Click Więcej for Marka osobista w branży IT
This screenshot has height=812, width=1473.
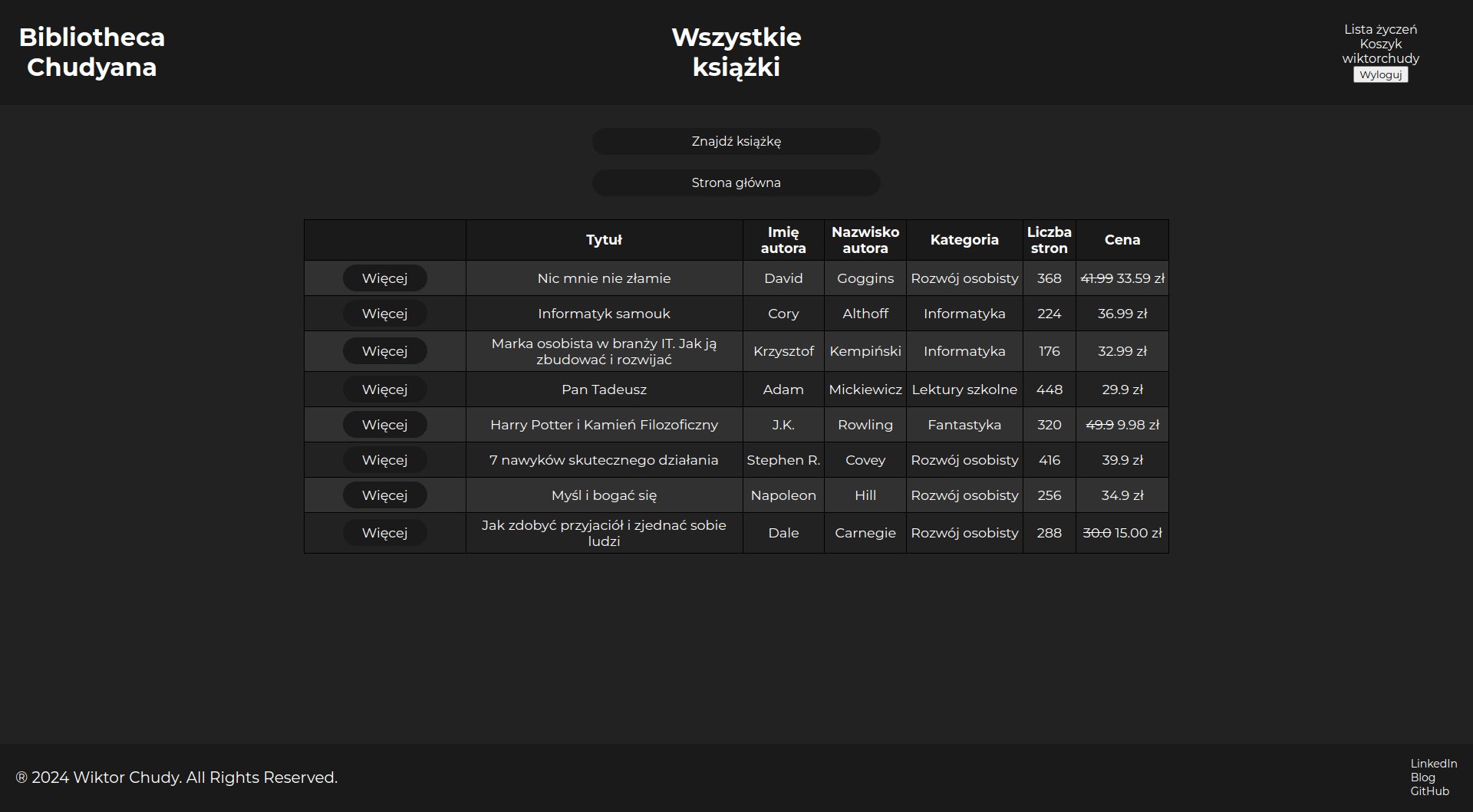(x=384, y=351)
